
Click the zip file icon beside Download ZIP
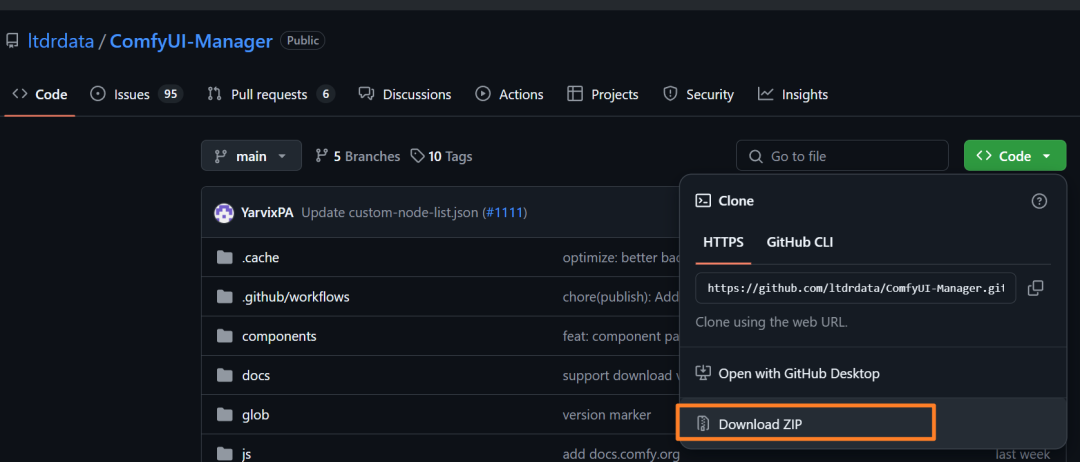click(x=703, y=424)
